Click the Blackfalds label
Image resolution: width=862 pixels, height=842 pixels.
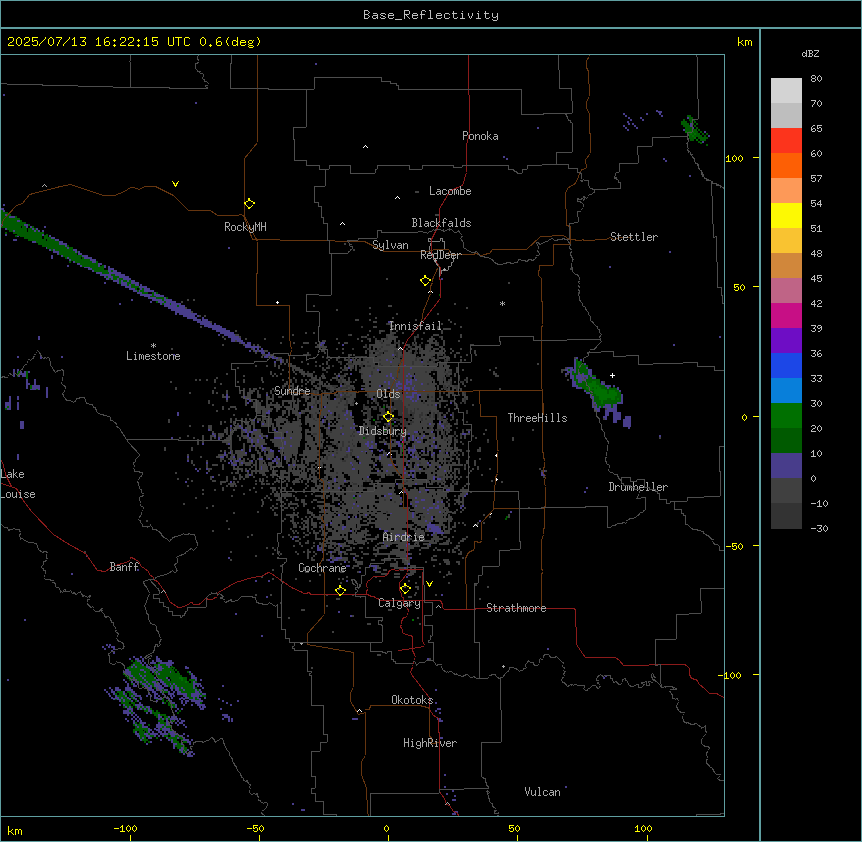tap(441, 223)
